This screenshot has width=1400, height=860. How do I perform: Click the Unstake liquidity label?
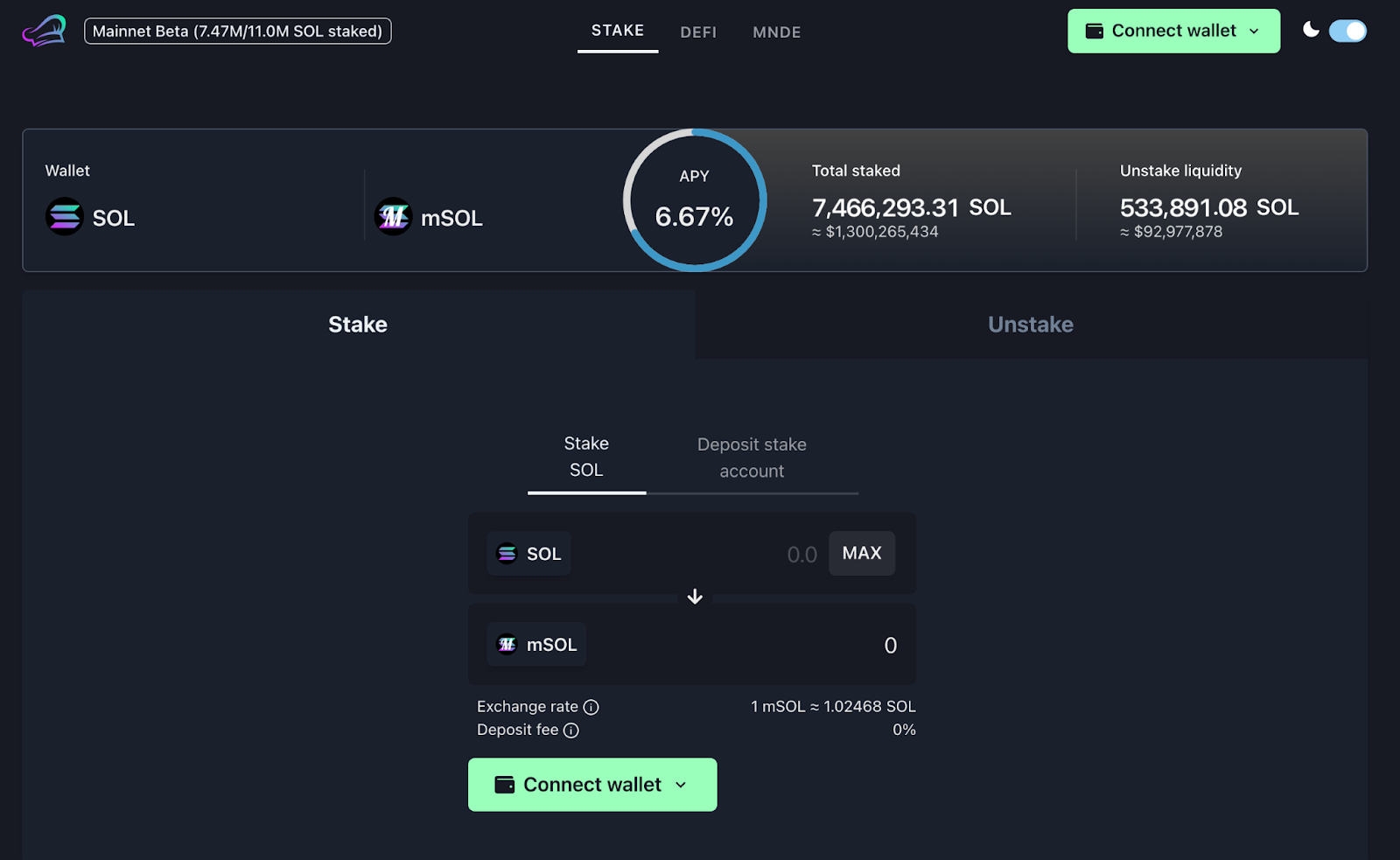1180,171
